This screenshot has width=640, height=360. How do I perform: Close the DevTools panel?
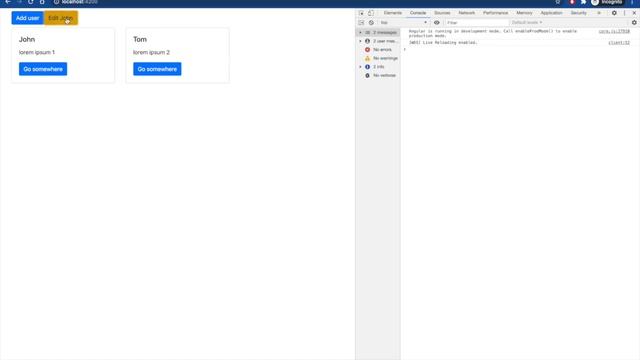click(x=634, y=13)
